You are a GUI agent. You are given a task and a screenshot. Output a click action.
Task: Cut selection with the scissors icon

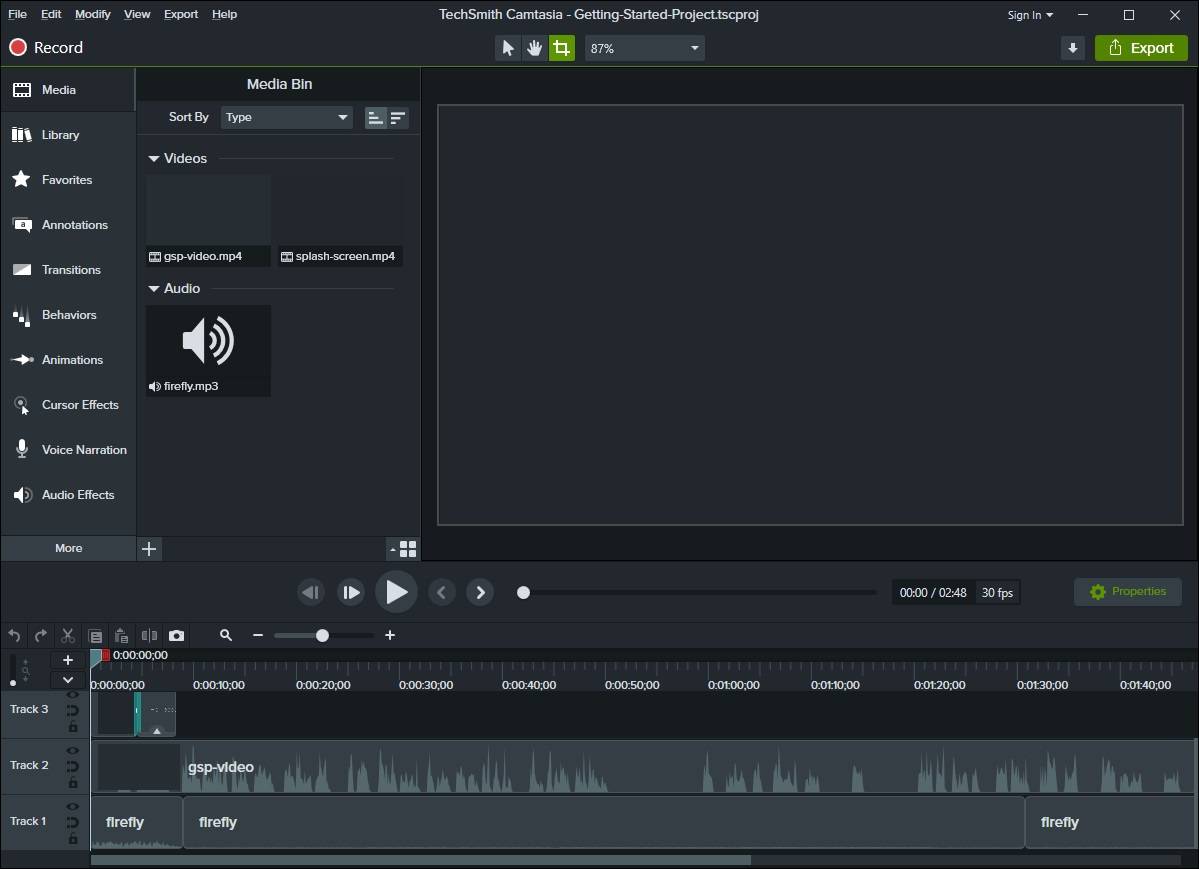[x=68, y=635]
